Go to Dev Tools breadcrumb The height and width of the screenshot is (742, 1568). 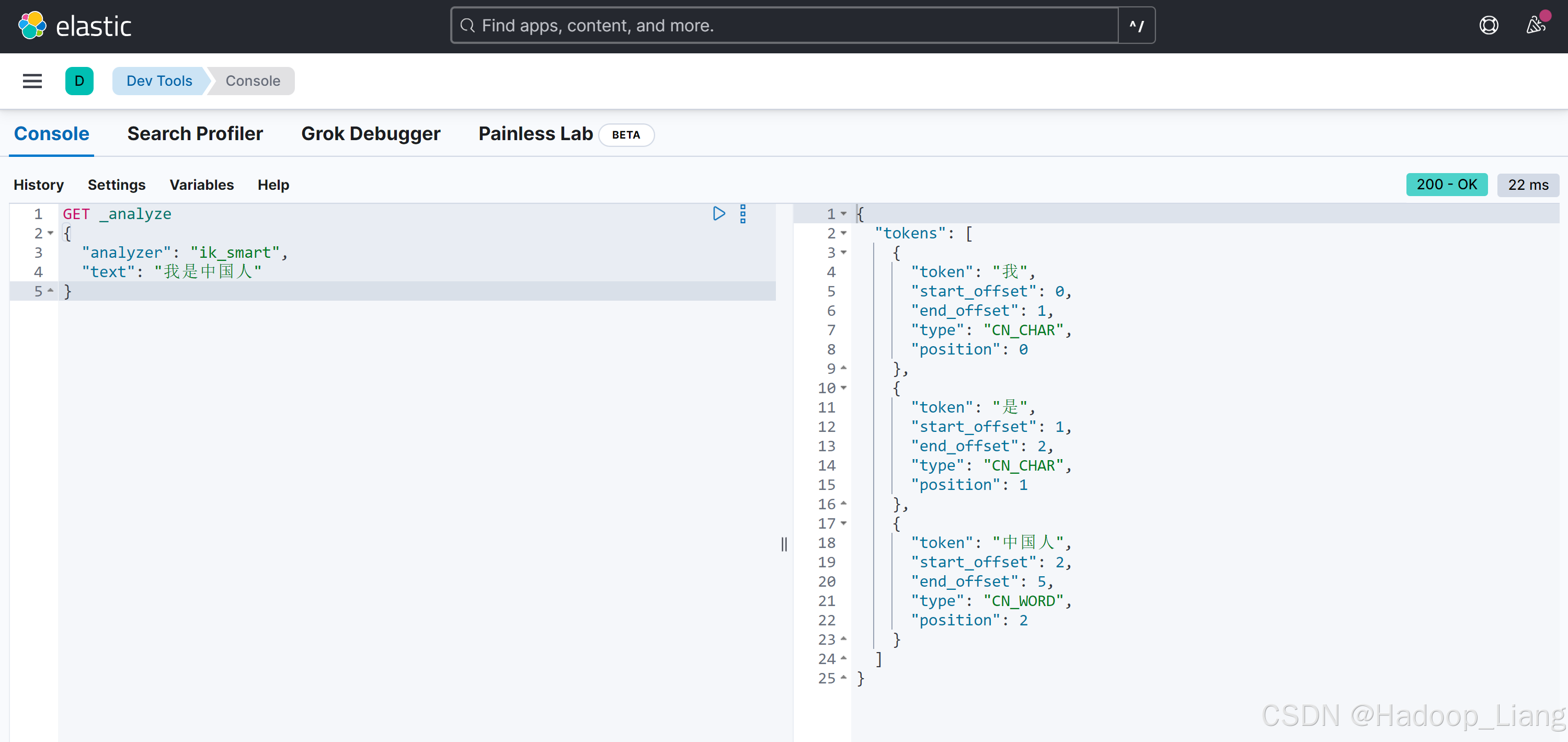(159, 81)
